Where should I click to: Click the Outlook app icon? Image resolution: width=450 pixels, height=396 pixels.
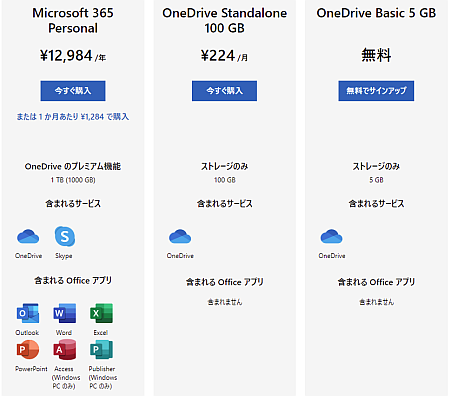tap(28, 313)
